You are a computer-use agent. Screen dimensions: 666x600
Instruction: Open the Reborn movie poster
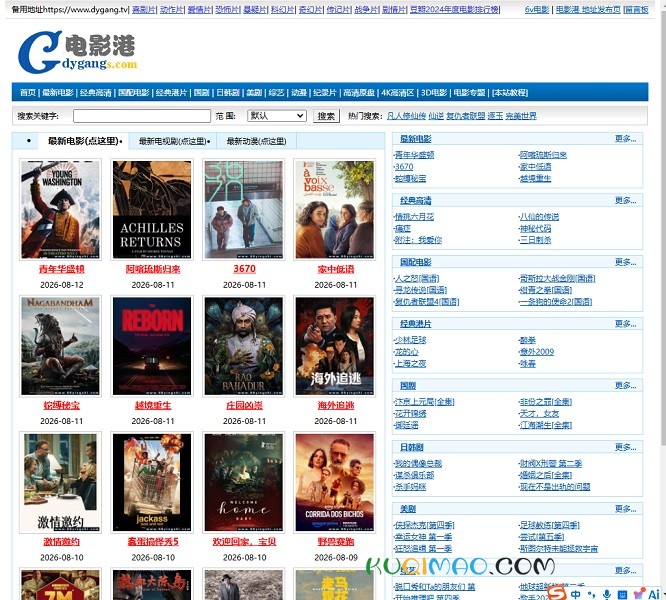[x=152, y=346]
